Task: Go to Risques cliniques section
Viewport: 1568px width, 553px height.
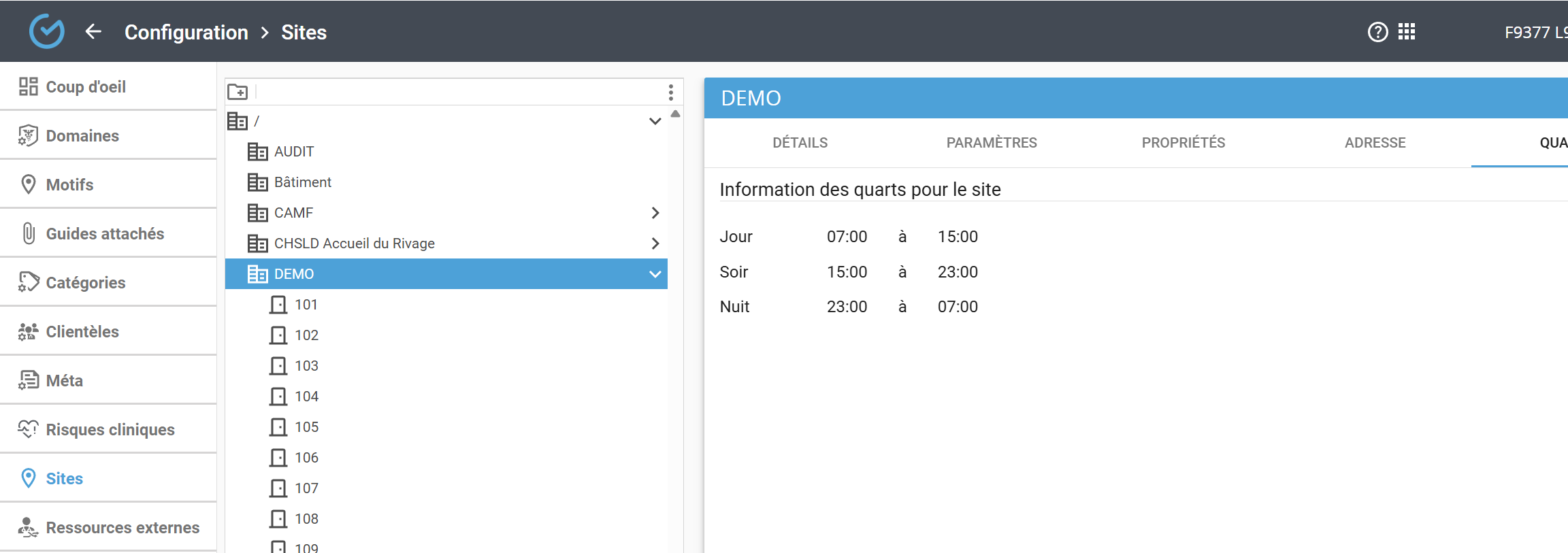Action: 110,430
